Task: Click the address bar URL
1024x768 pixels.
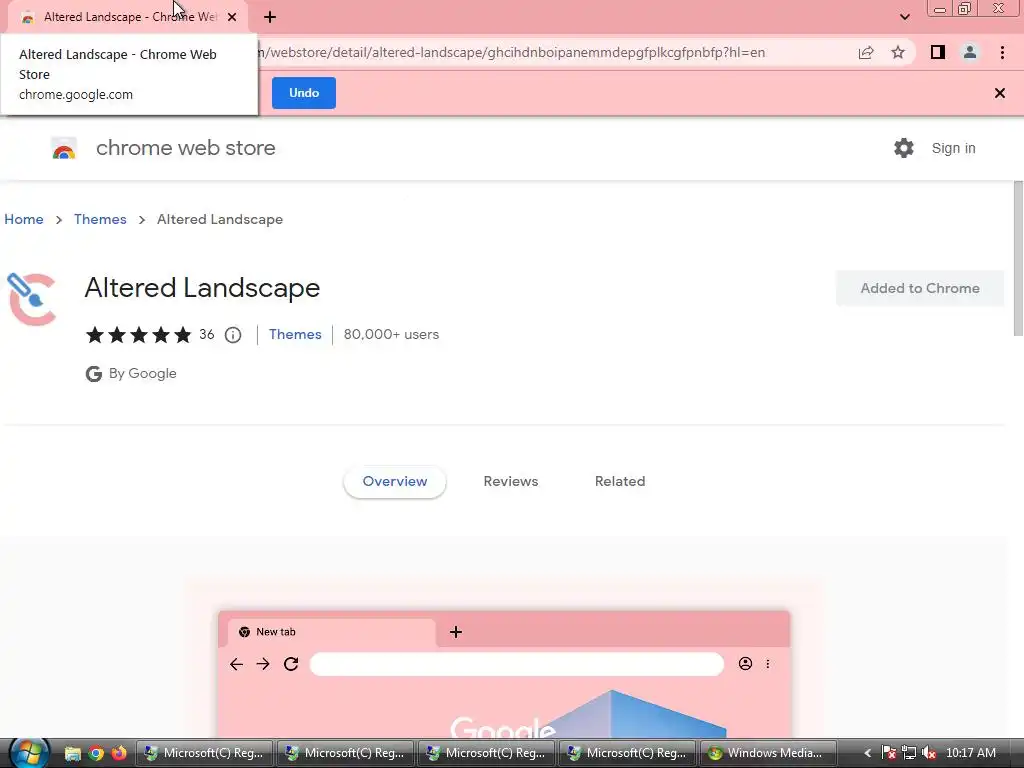Action: click(511, 52)
